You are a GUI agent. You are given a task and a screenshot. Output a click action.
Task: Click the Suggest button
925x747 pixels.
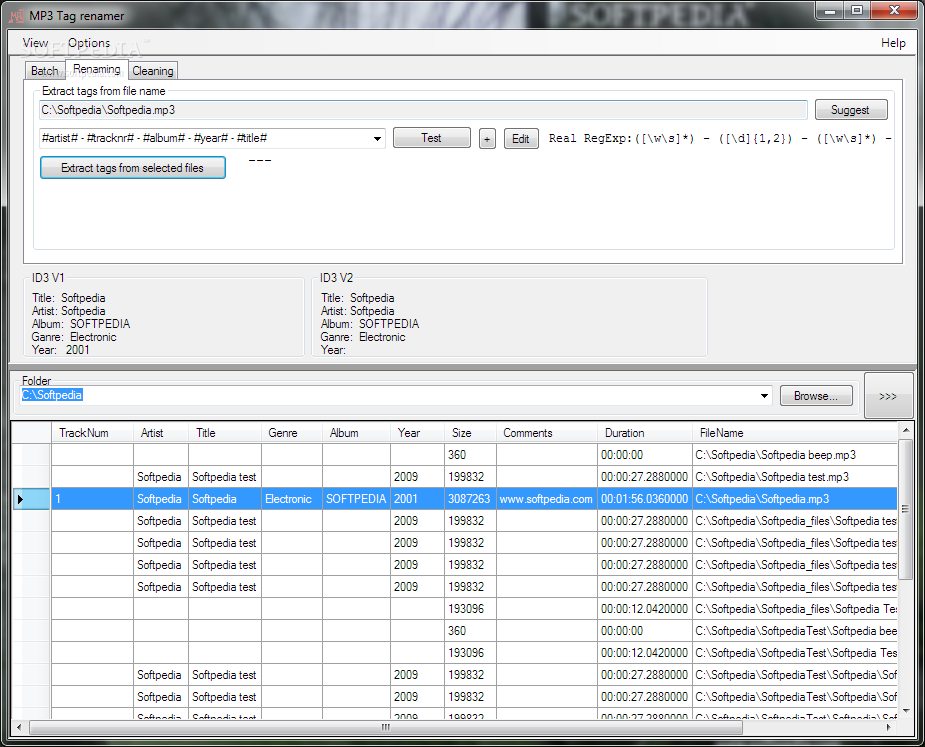coord(851,110)
